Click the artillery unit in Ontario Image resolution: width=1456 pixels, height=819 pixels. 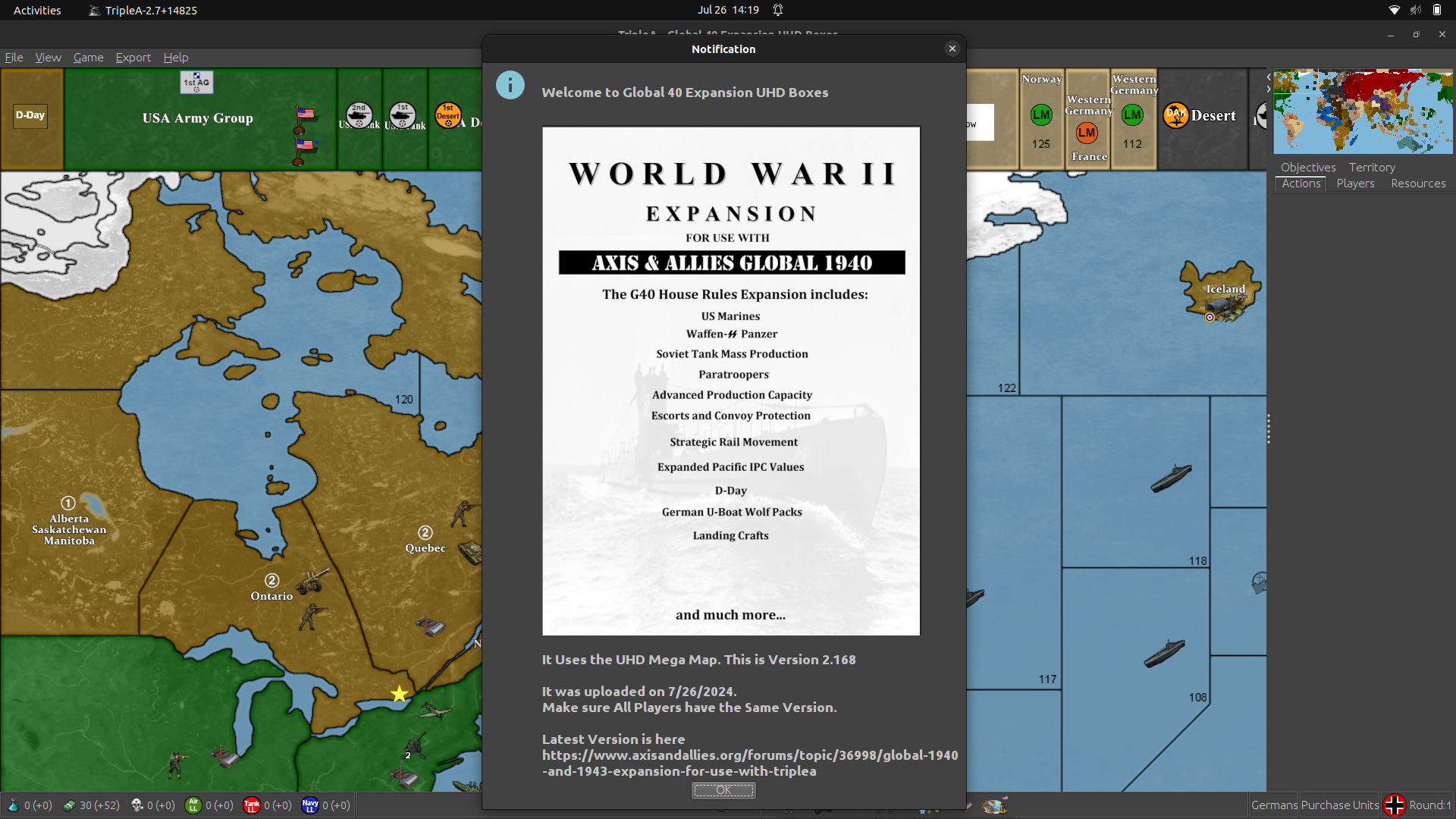click(x=312, y=580)
